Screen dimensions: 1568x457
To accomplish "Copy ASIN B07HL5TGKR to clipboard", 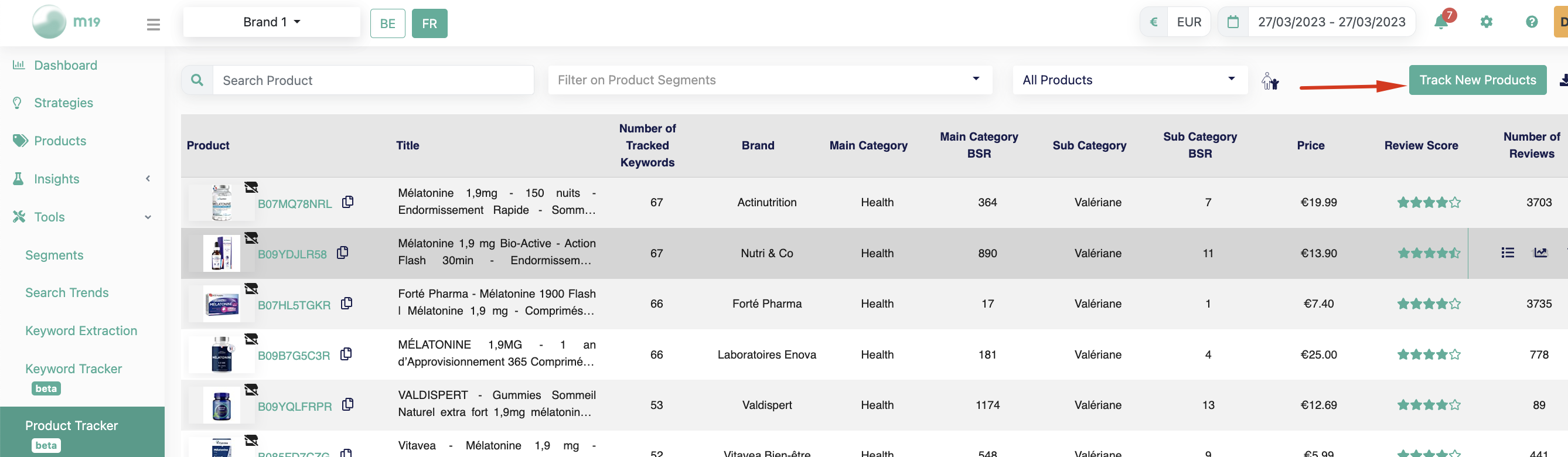I will (x=346, y=303).
